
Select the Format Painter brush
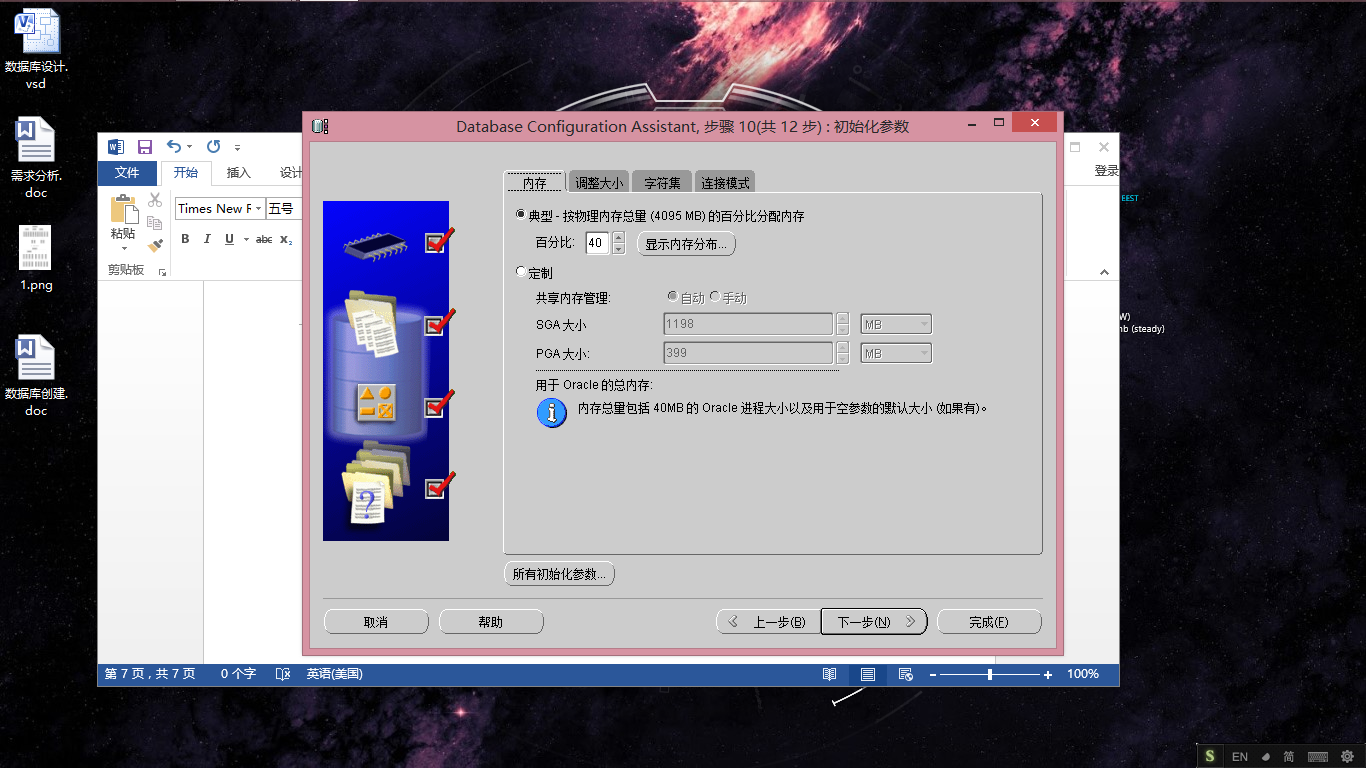click(x=155, y=245)
